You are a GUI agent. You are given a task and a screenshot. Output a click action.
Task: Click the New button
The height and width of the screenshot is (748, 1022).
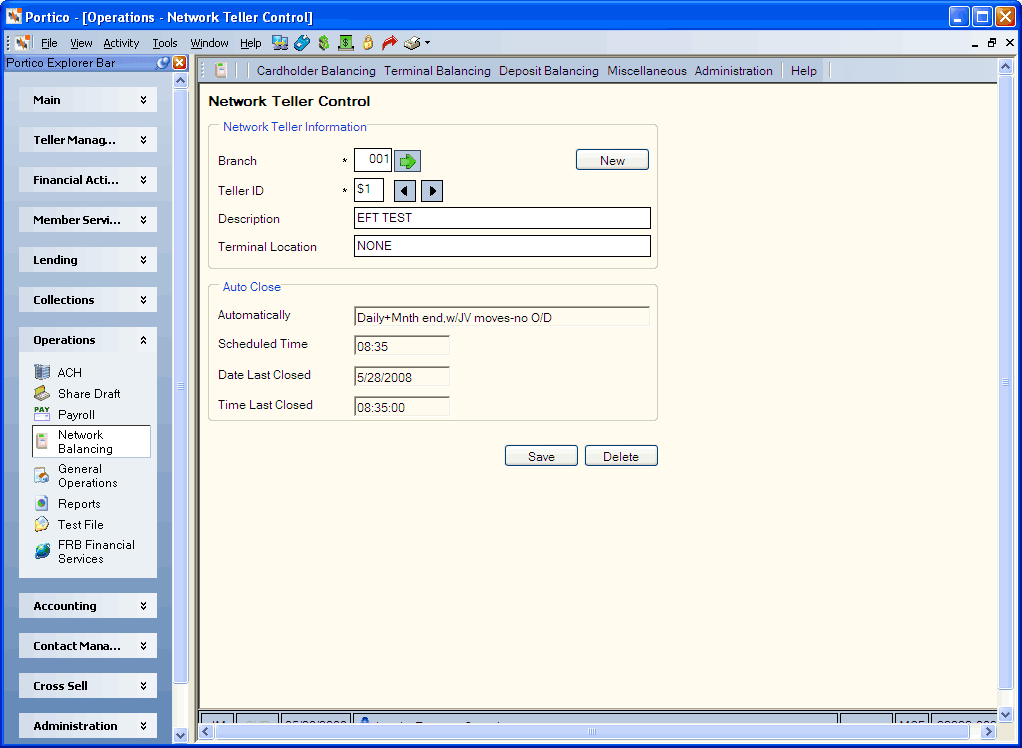click(x=612, y=160)
